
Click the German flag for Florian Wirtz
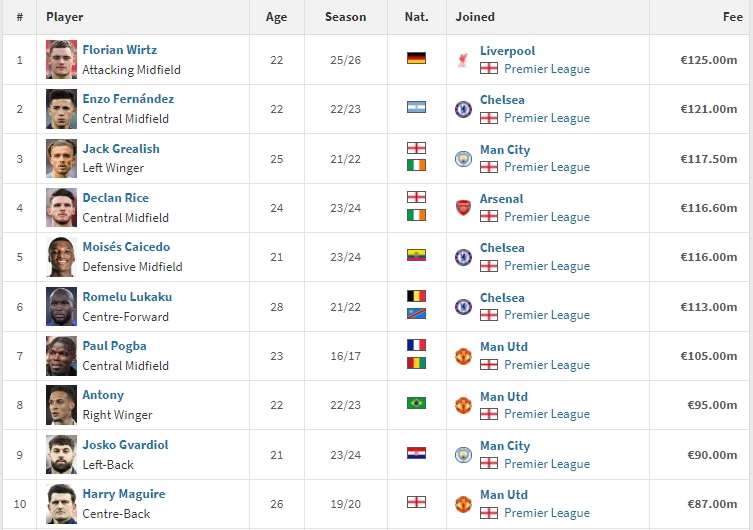pos(416,59)
